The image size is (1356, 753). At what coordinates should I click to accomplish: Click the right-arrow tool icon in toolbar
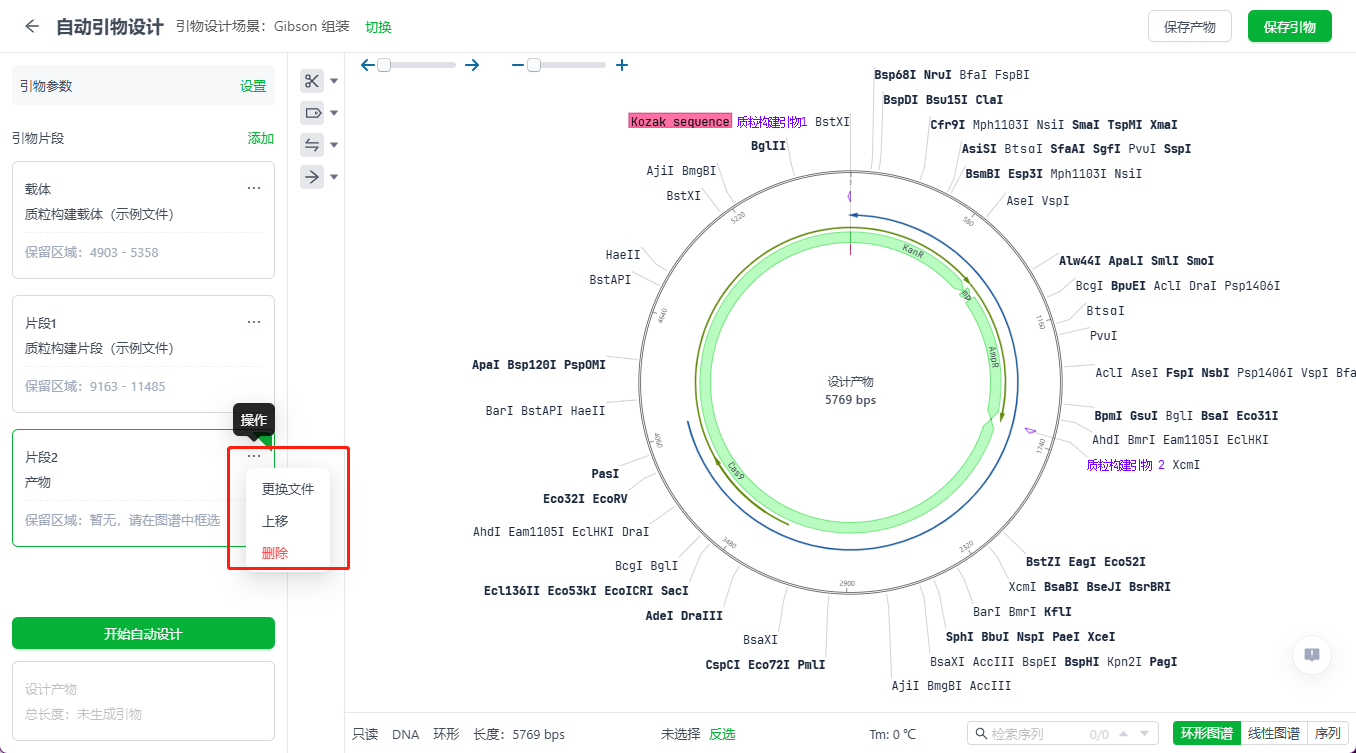pyautogui.click(x=312, y=177)
